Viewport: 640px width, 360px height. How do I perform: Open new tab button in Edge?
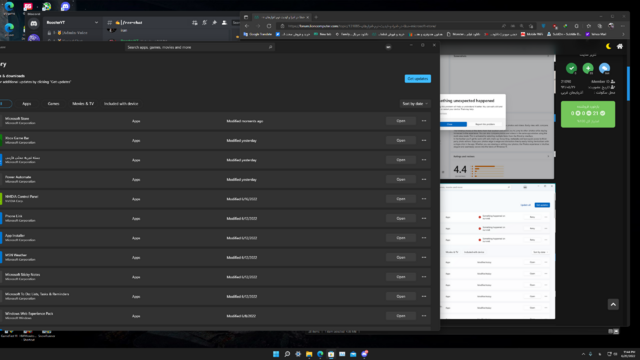[316, 17]
